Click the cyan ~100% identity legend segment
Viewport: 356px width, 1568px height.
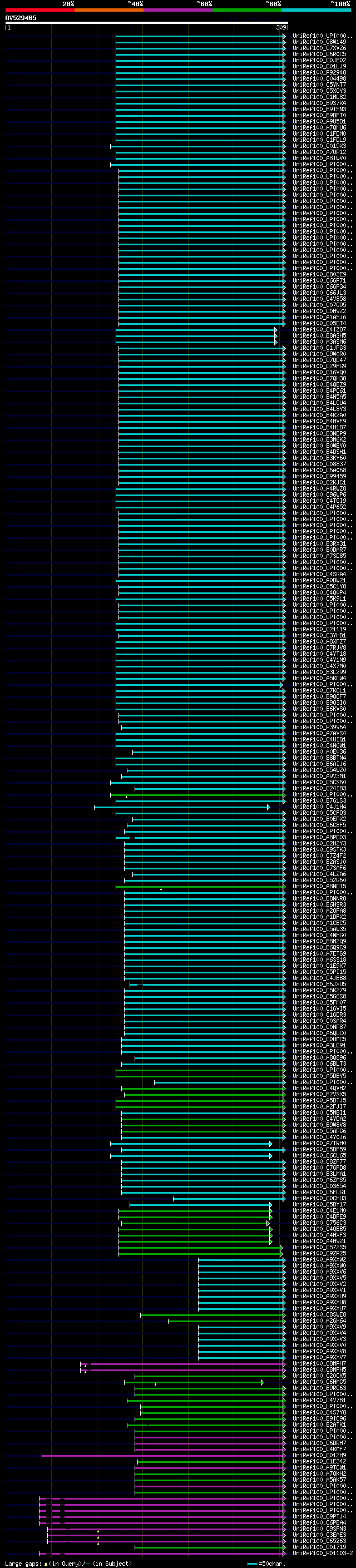(x=316, y=10)
